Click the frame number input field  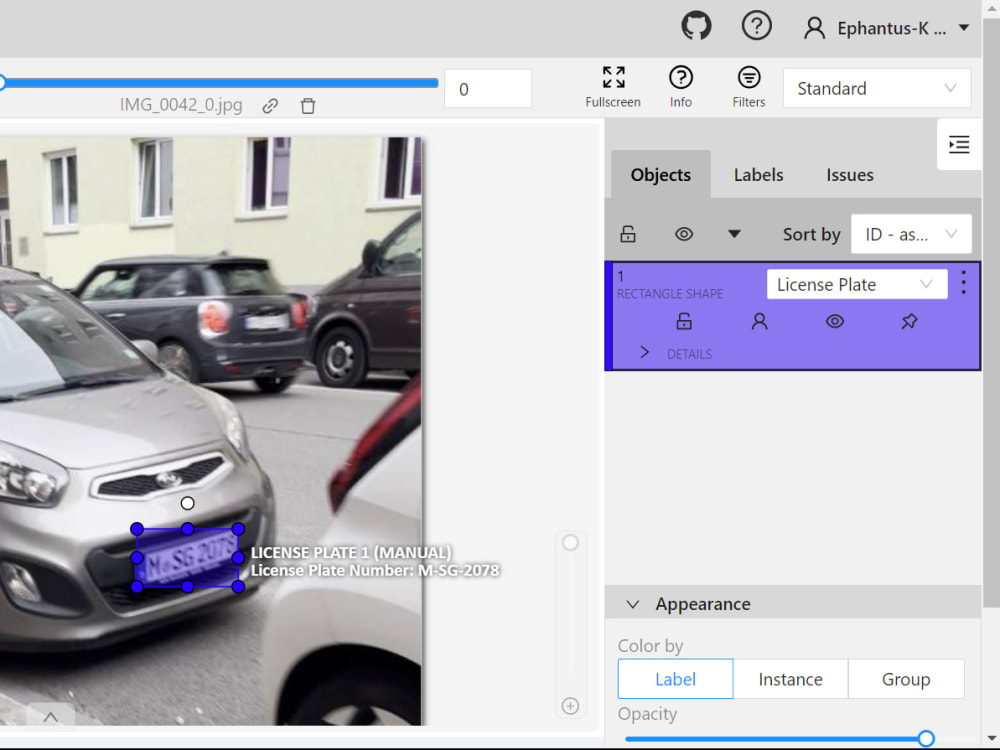pyautogui.click(x=488, y=88)
